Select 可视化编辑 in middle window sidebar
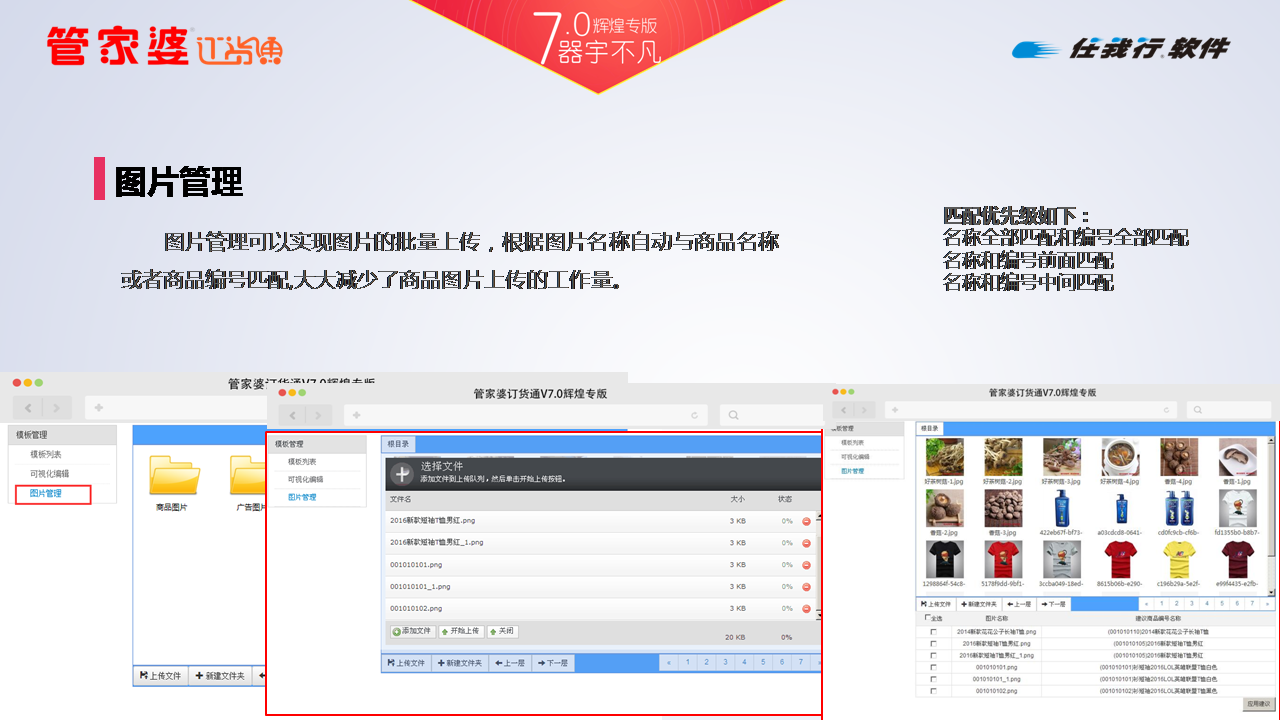1280x720 pixels. [306, 479]
